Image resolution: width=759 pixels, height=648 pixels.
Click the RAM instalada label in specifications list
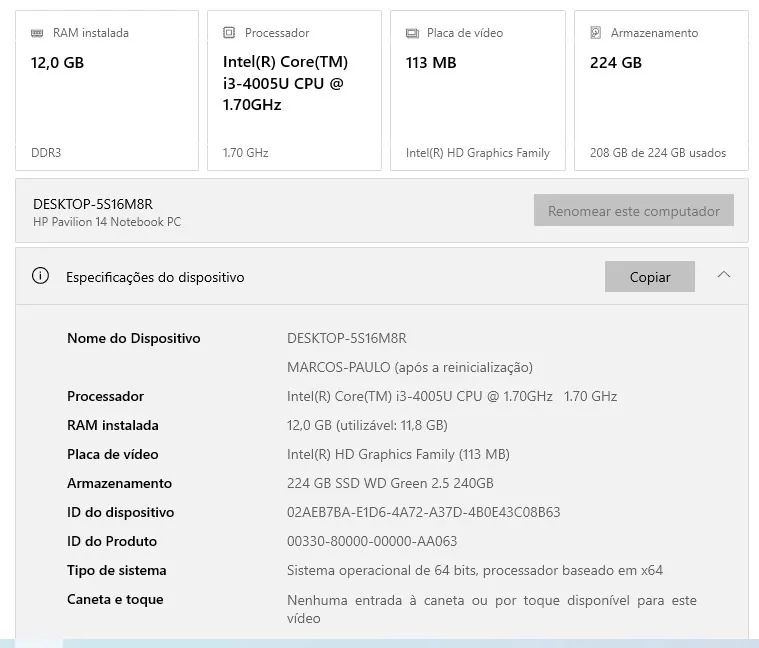(x=113, y=425)
